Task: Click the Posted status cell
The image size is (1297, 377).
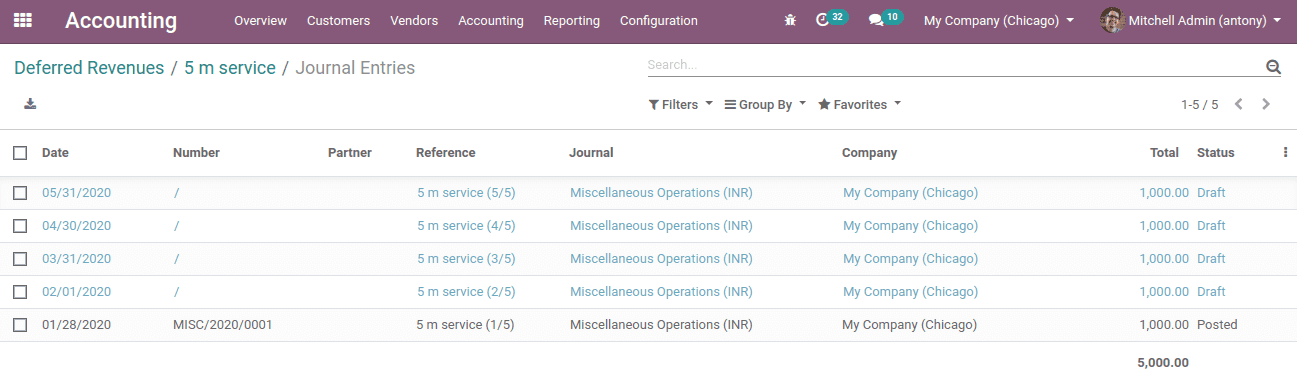Action: [1217, 325]
